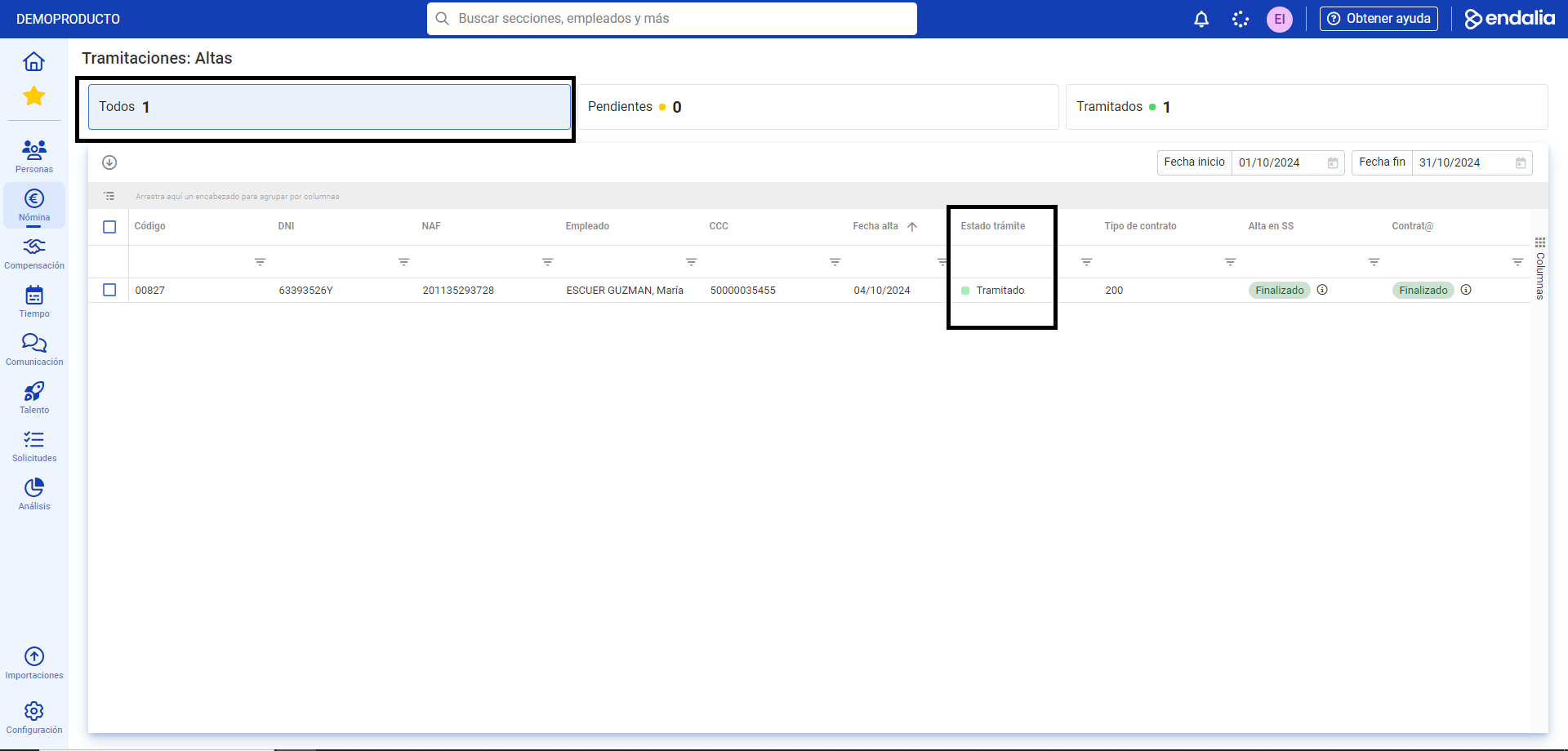Open the dotted circle apps icon

click(x=1241, y=19)
